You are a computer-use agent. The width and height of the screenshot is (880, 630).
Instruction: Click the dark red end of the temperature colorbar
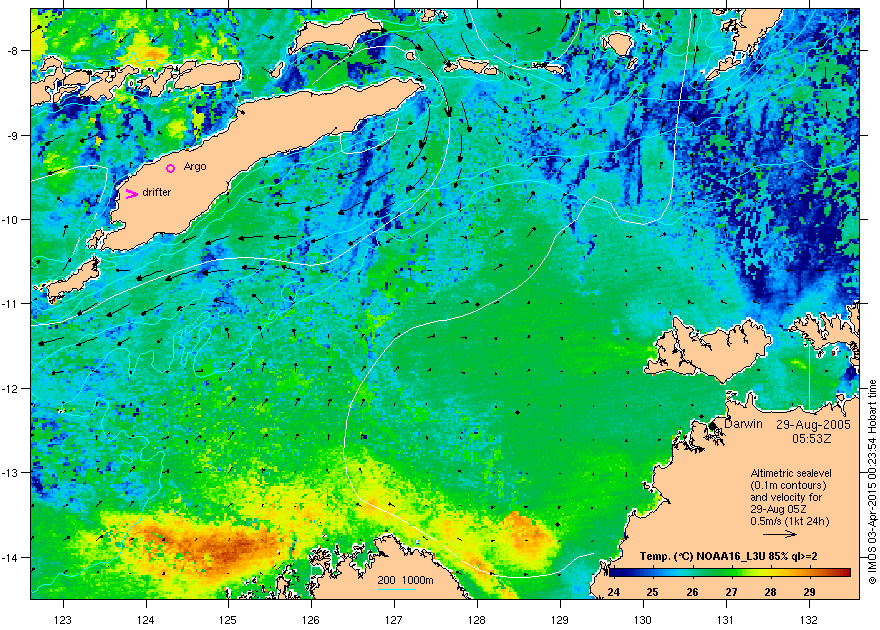pos(846,572)
